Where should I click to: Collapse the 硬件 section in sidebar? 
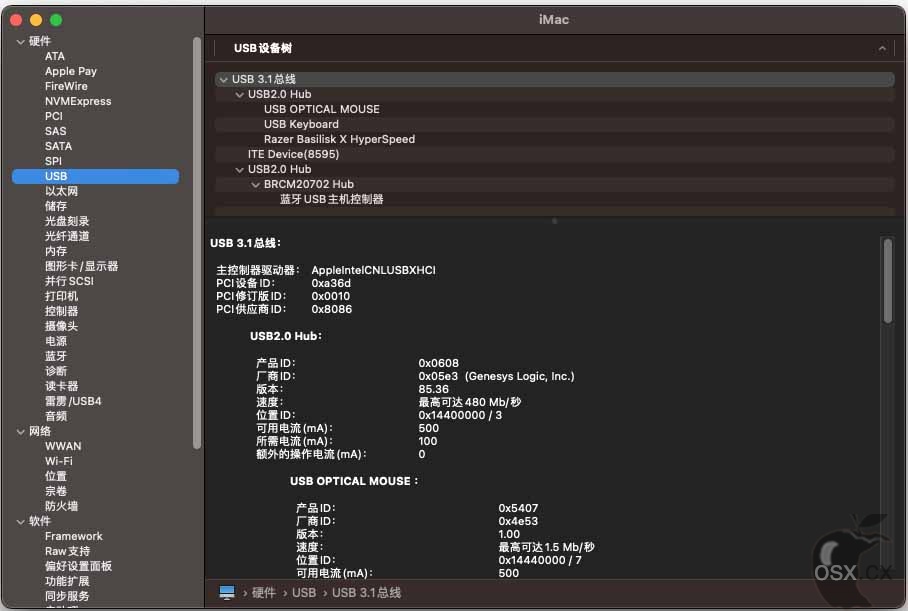(x=21, y=42)
